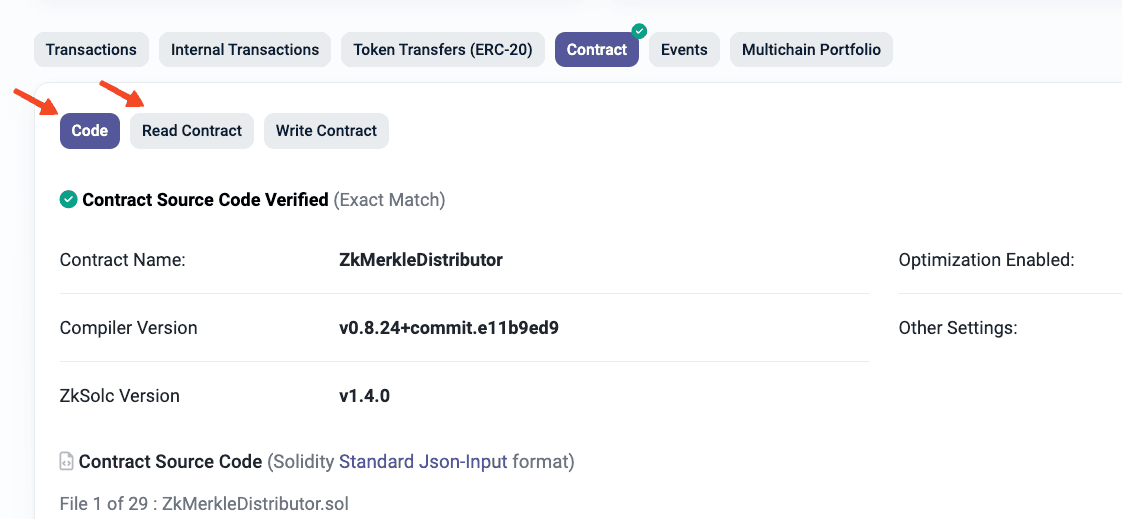
Task: Open the Read Contract section
Action: [x=192, y=131]
